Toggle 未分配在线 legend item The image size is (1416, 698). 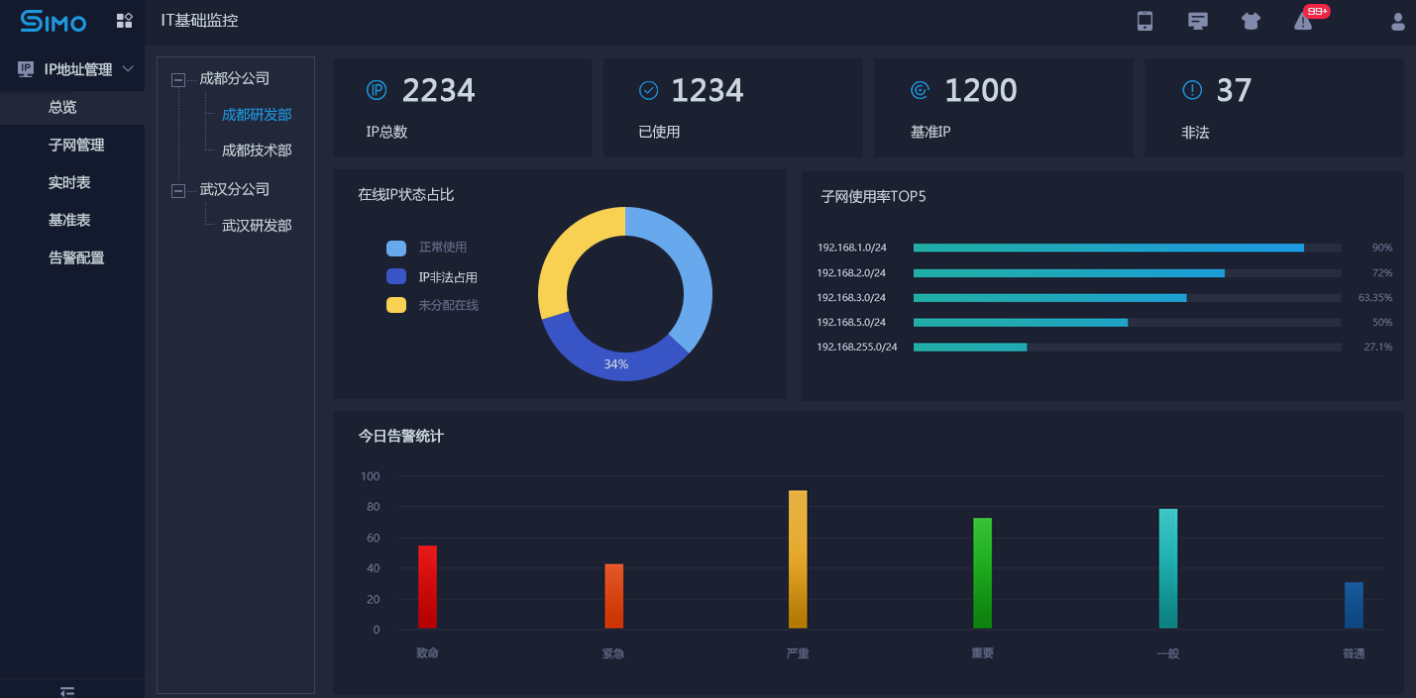(433, 305)
